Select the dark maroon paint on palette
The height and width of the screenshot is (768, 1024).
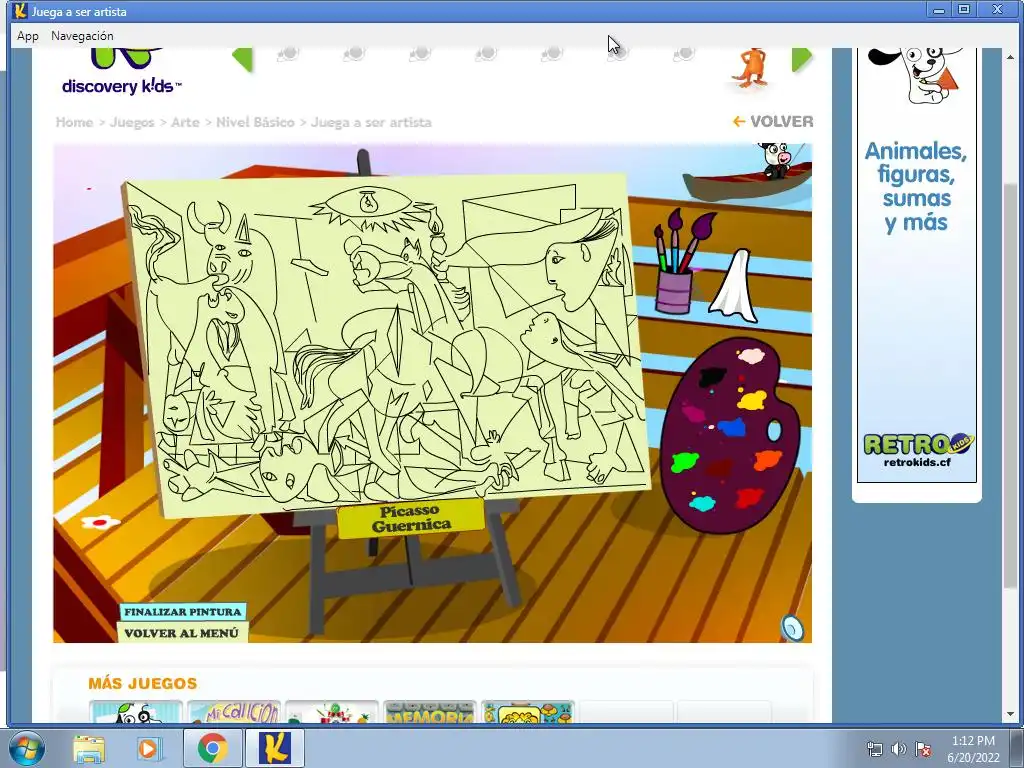tap(719, 468)
